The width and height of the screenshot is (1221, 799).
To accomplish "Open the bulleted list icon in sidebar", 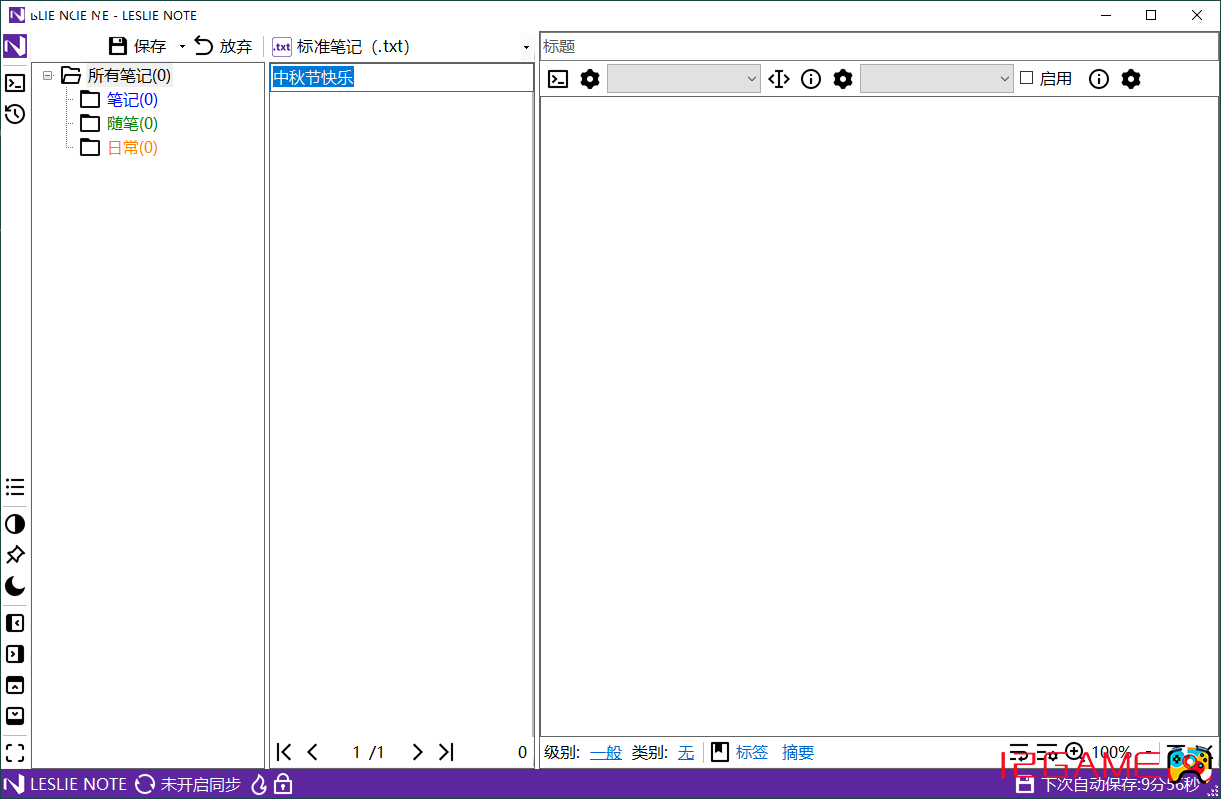I will click(x=15, y=487).
